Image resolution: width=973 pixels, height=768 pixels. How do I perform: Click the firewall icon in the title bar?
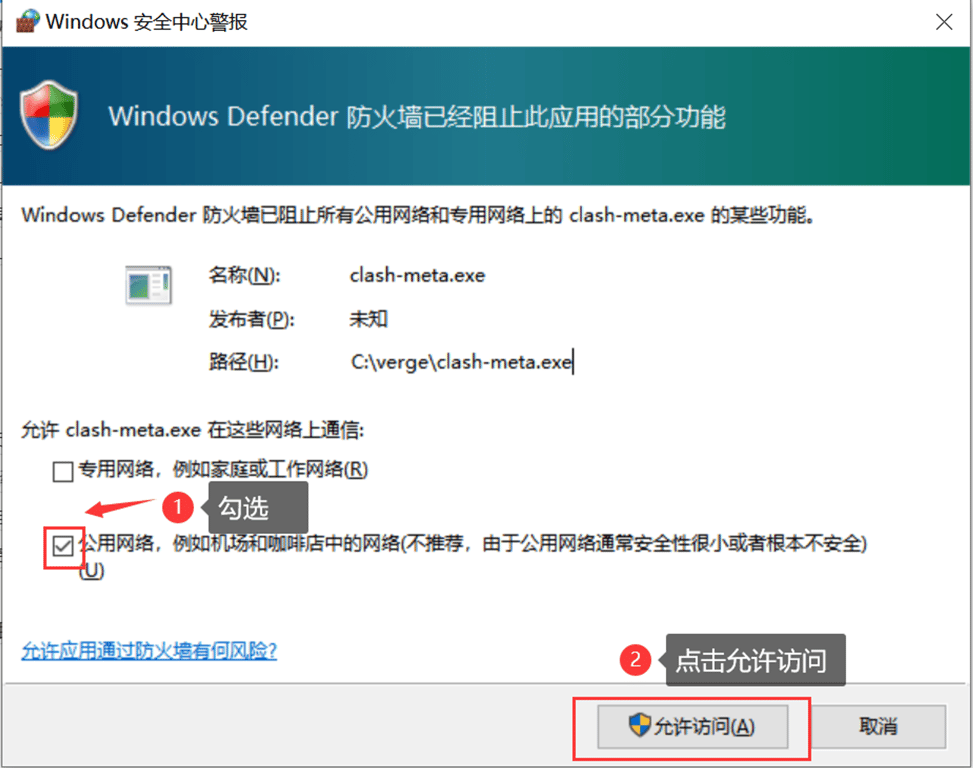(x=24, y=21)
